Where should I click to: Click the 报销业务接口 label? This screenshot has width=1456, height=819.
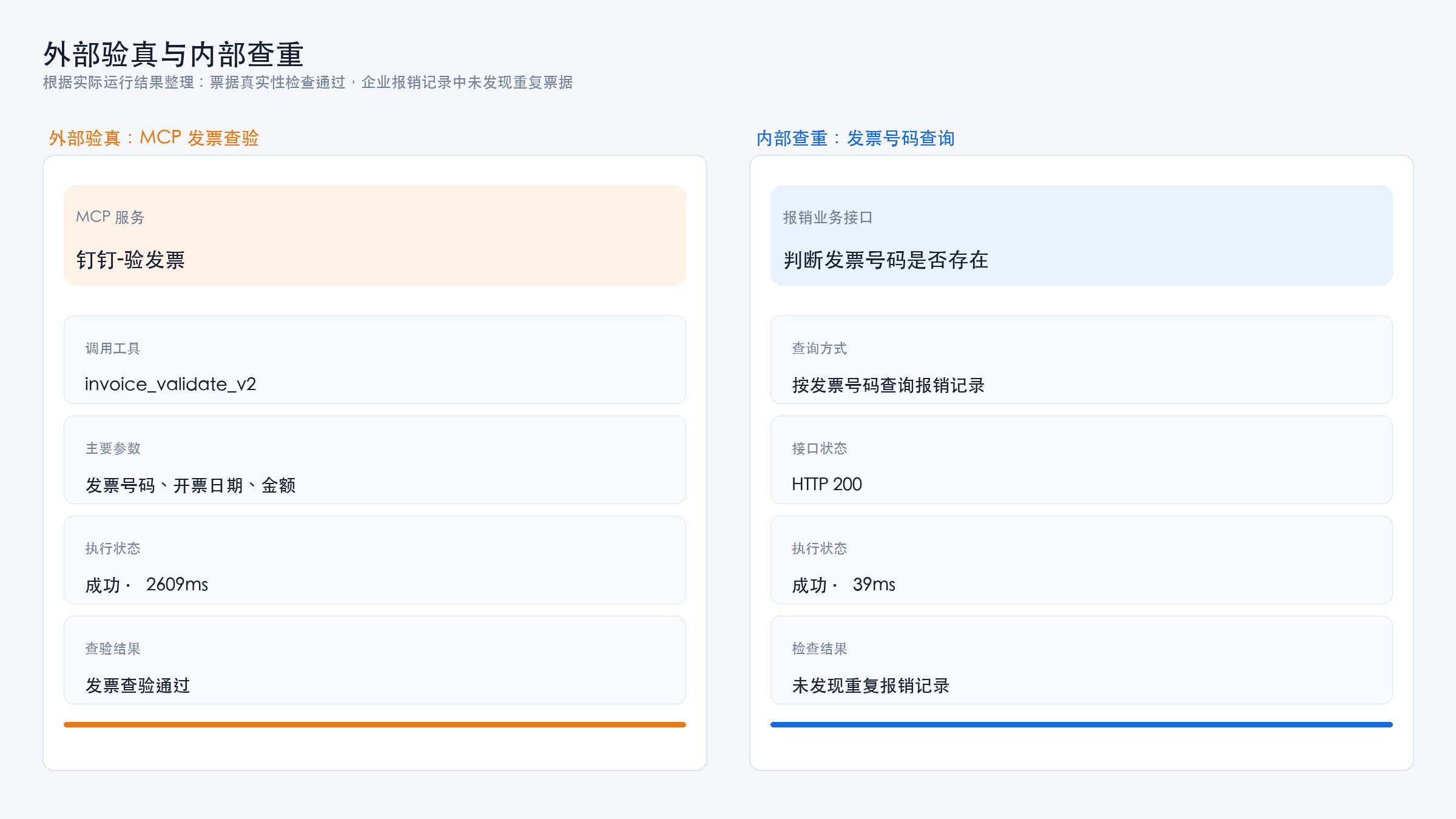click(827, 217)
